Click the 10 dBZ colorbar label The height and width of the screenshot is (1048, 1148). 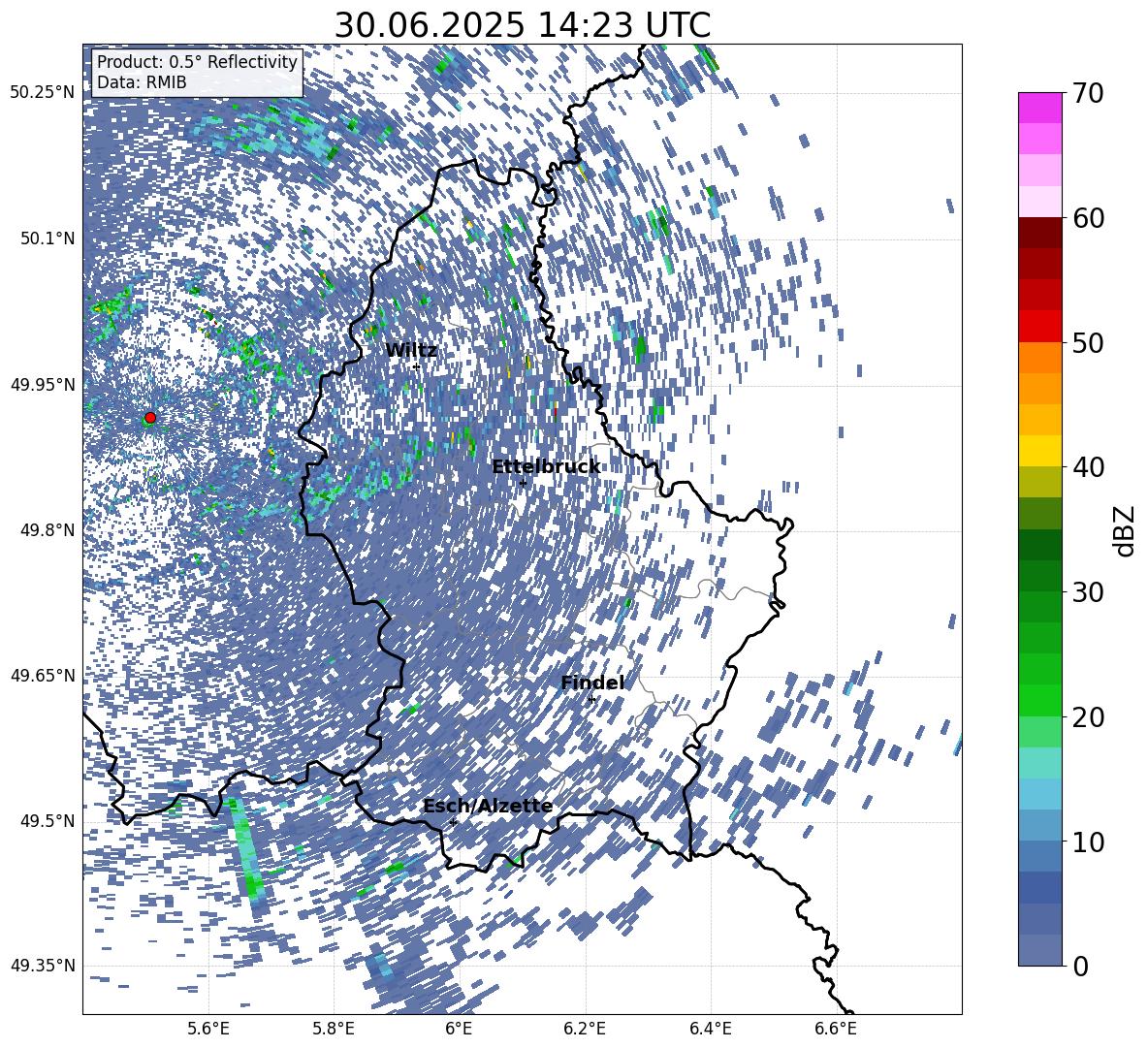point(1088,842)
